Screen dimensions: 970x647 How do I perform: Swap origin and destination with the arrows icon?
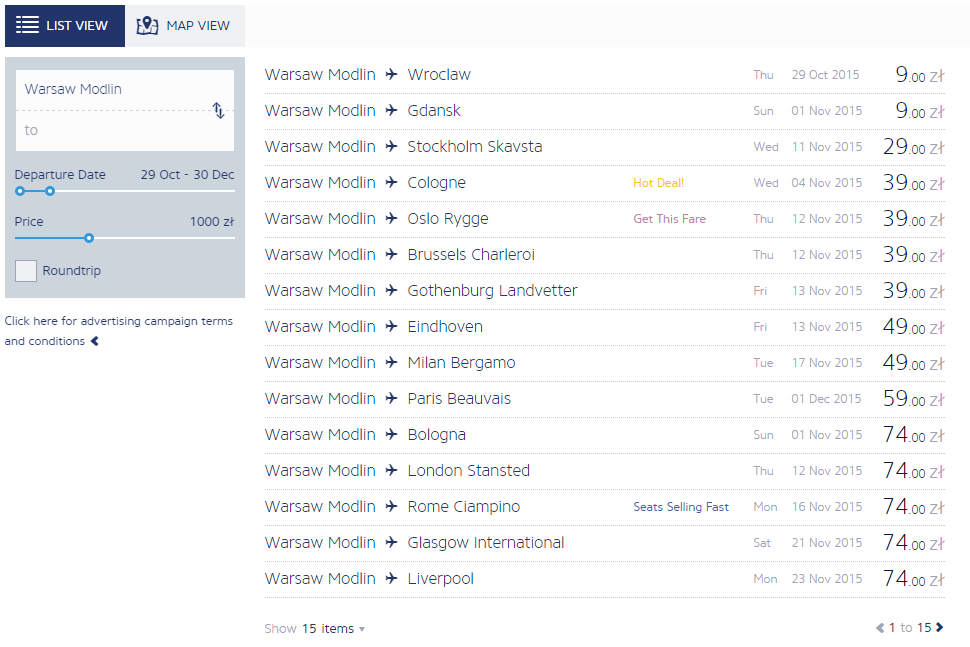coord(218,110)
